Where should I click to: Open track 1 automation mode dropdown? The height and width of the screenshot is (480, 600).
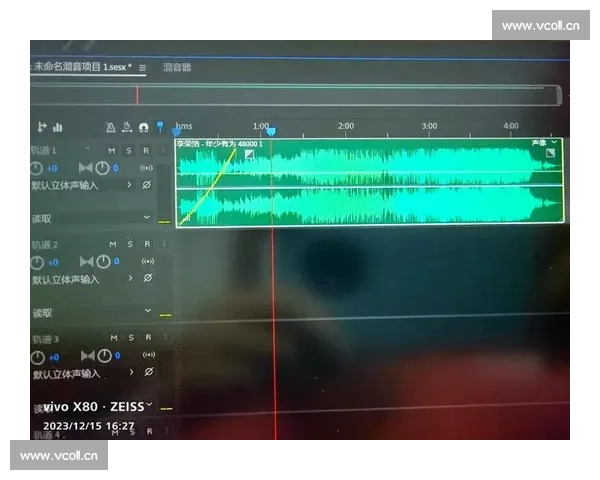pyautogui.click(x=147, y=217)
